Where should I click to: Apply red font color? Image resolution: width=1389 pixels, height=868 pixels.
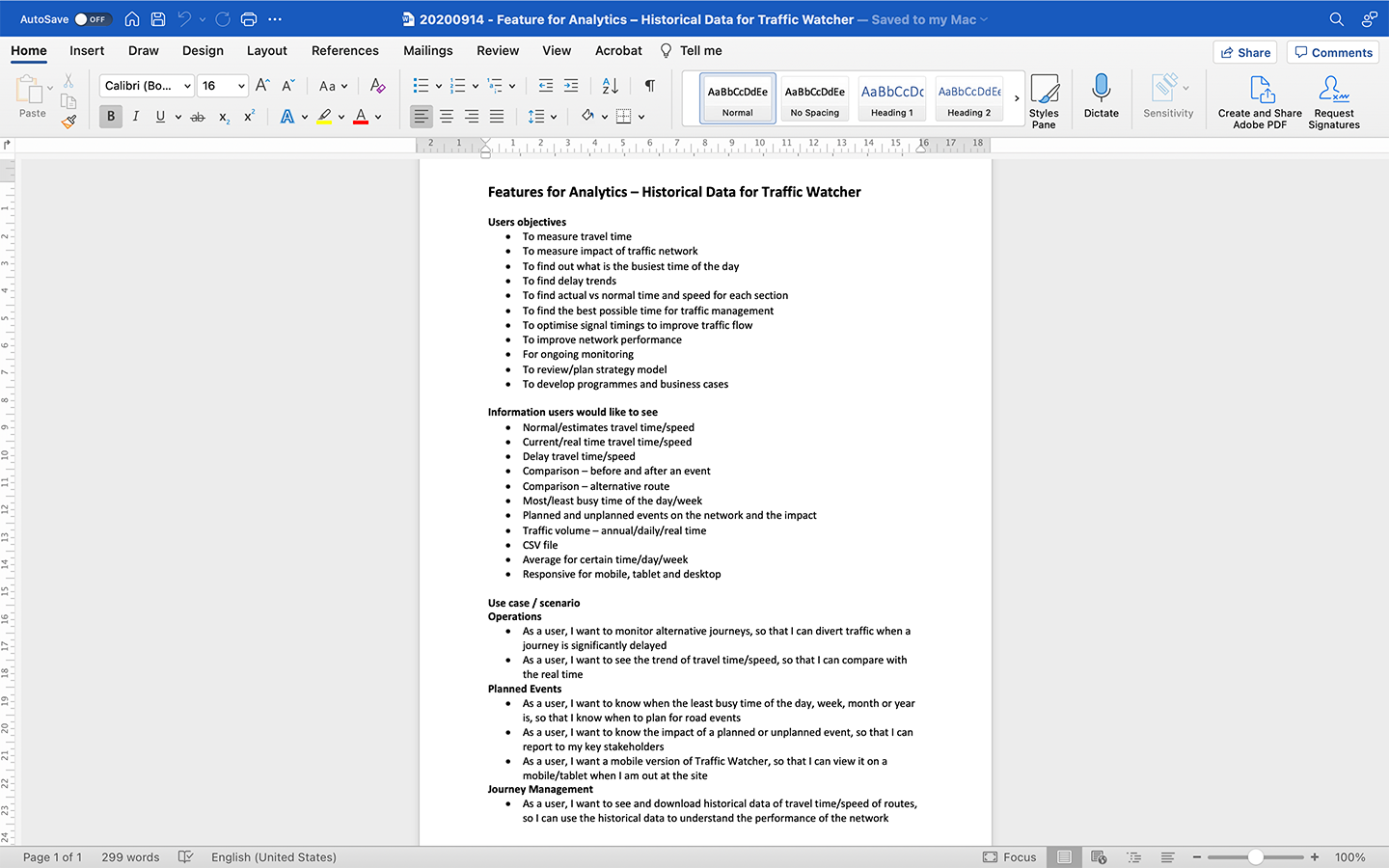click(x=361, y=117)
